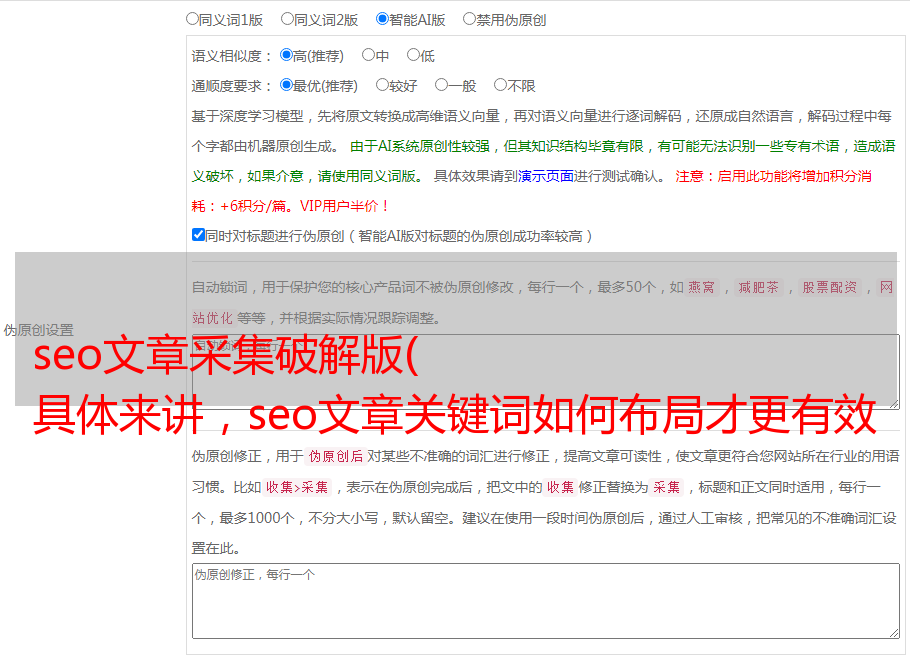
Task: Set 通顺度要求 to 不限
Action: click(500, 85)
